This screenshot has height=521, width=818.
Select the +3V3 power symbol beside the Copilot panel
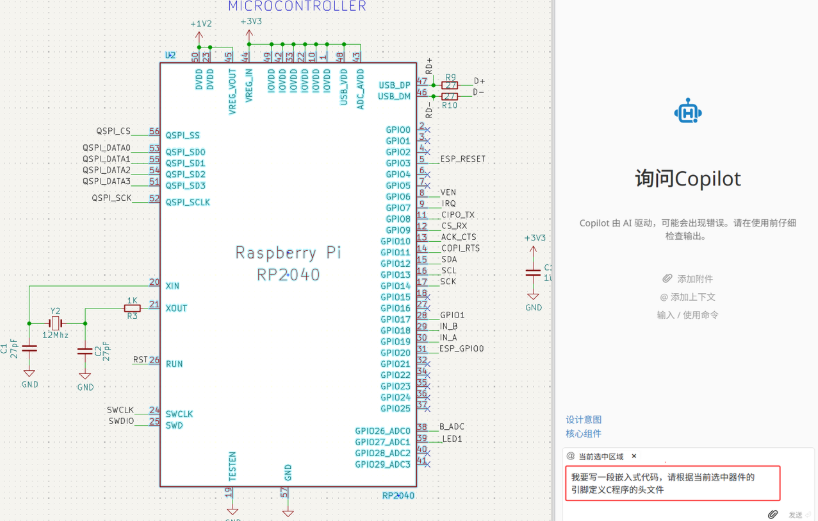pos(534,248)
